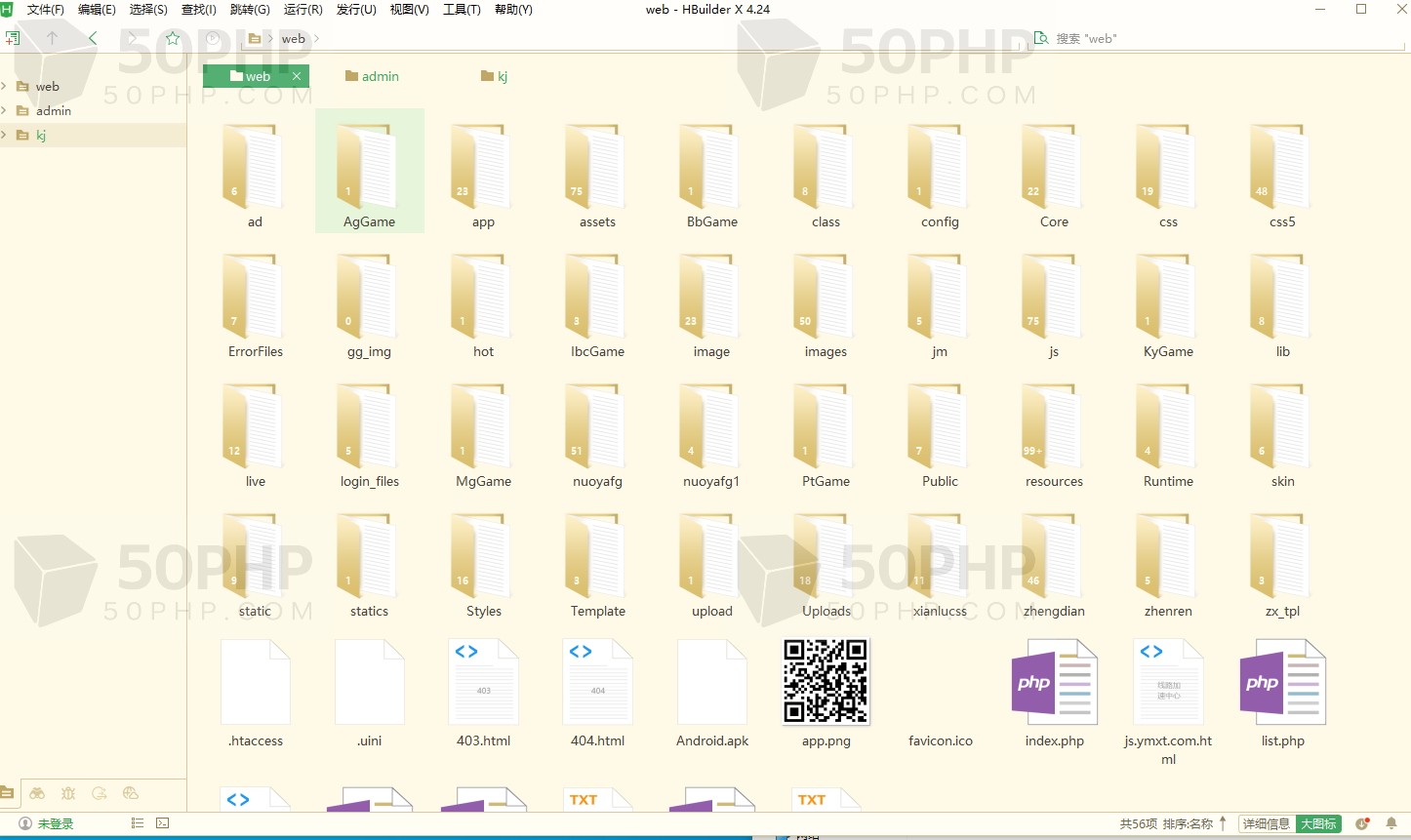
Task: Expand the kj folder in project tree
Action: tap(5, 136)
